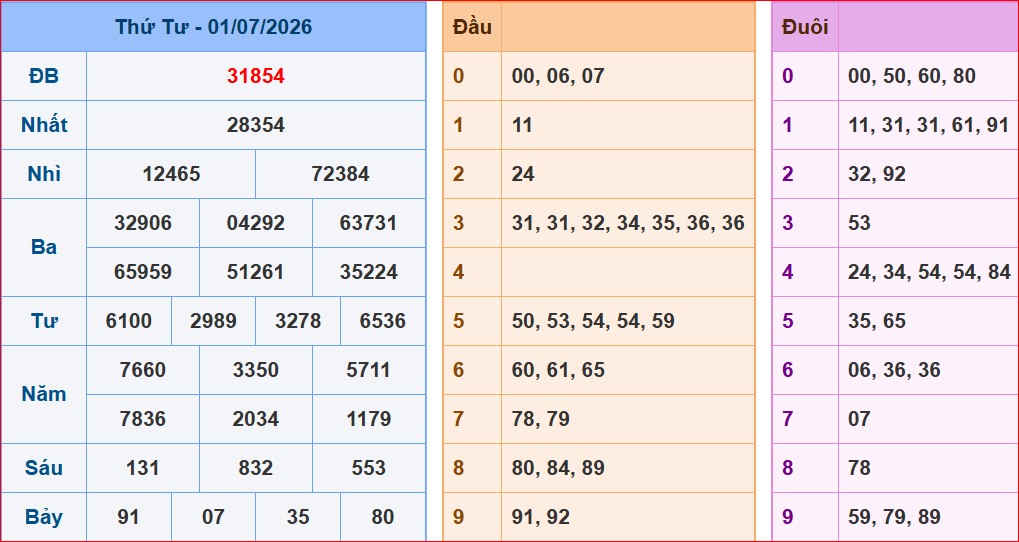1019x542 pixels.
Task: Select Đầu 1 value 11
Action: coord(522,125)
